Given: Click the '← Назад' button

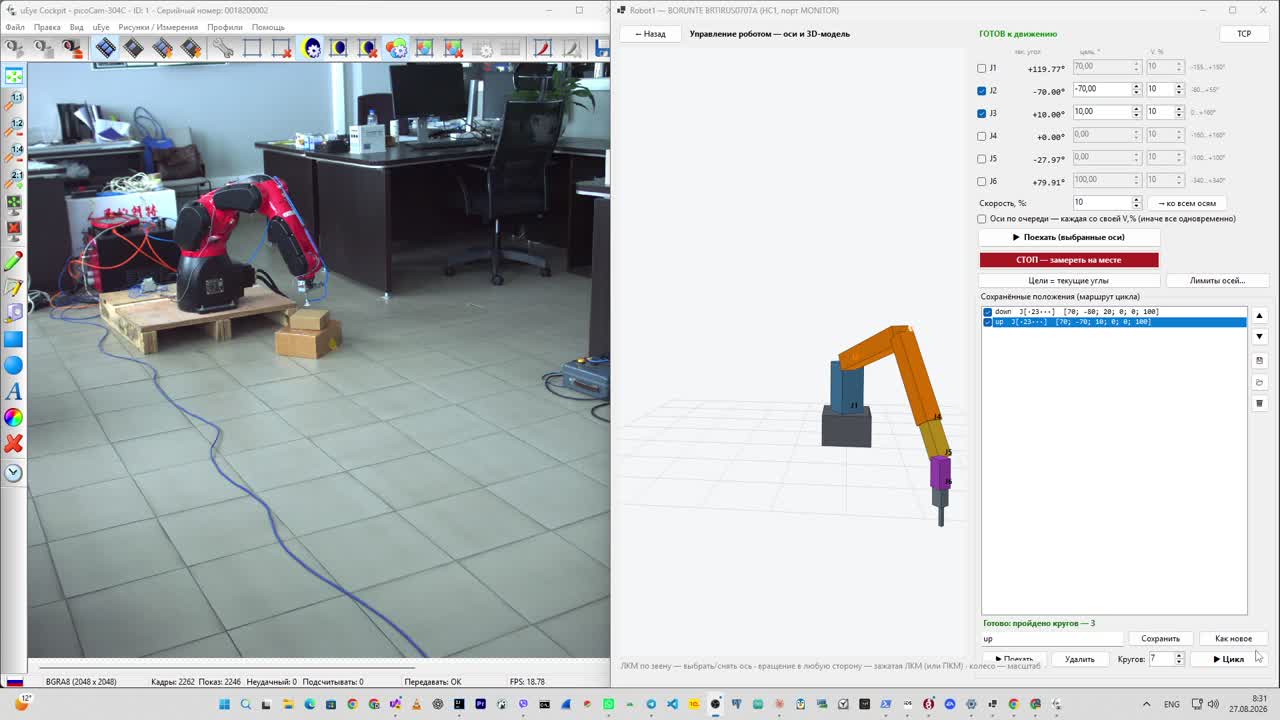Looking at the screenshot, I should (650, 33).
